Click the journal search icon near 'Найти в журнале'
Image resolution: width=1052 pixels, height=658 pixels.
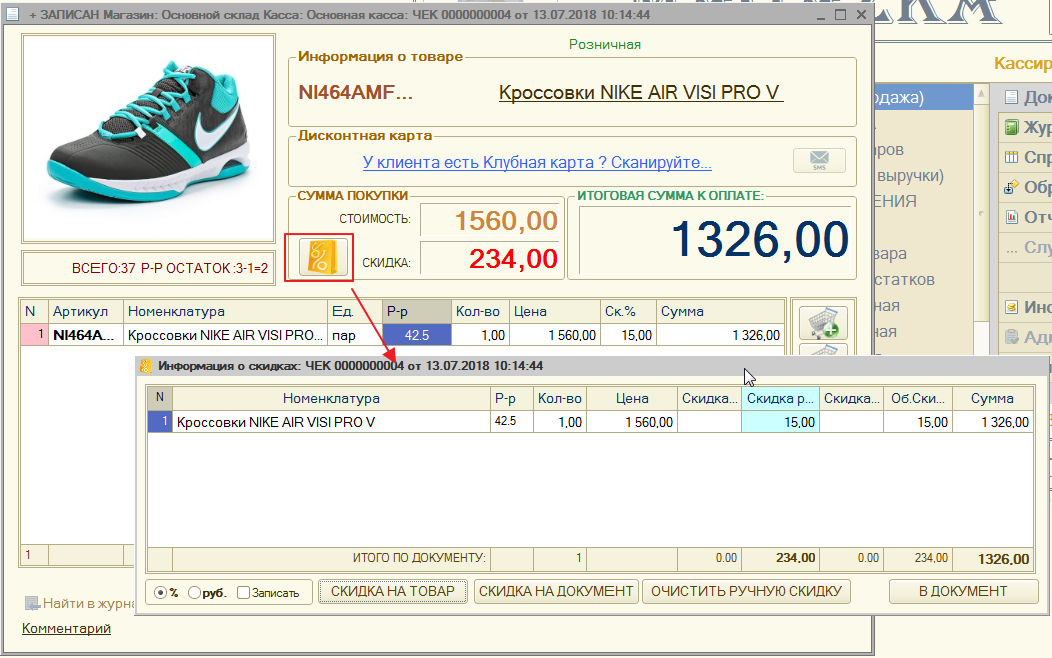tap(32, 604)
